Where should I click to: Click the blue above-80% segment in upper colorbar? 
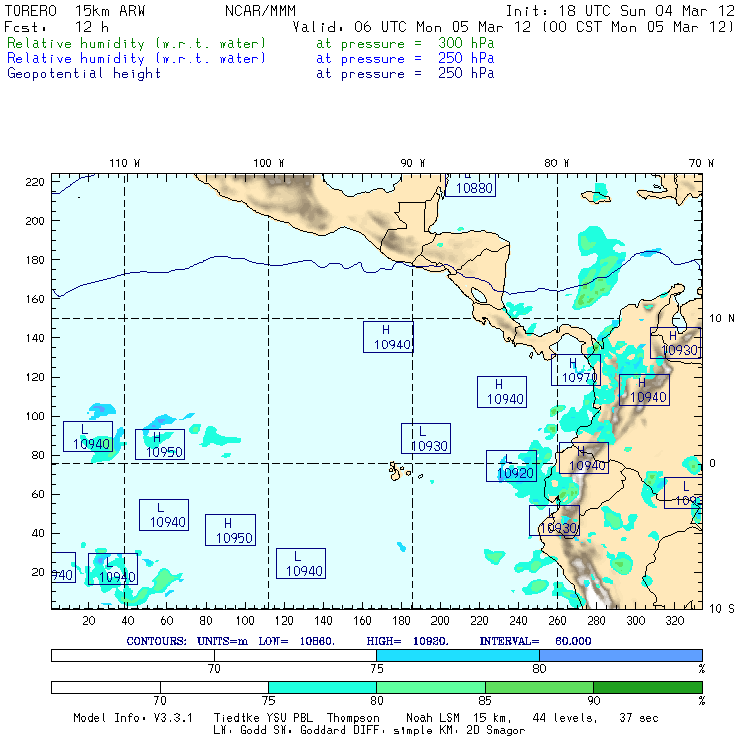point(621,655)
